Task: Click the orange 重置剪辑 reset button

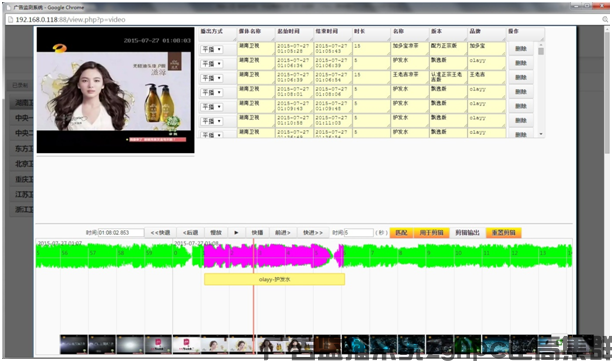Action: (503, 233)
